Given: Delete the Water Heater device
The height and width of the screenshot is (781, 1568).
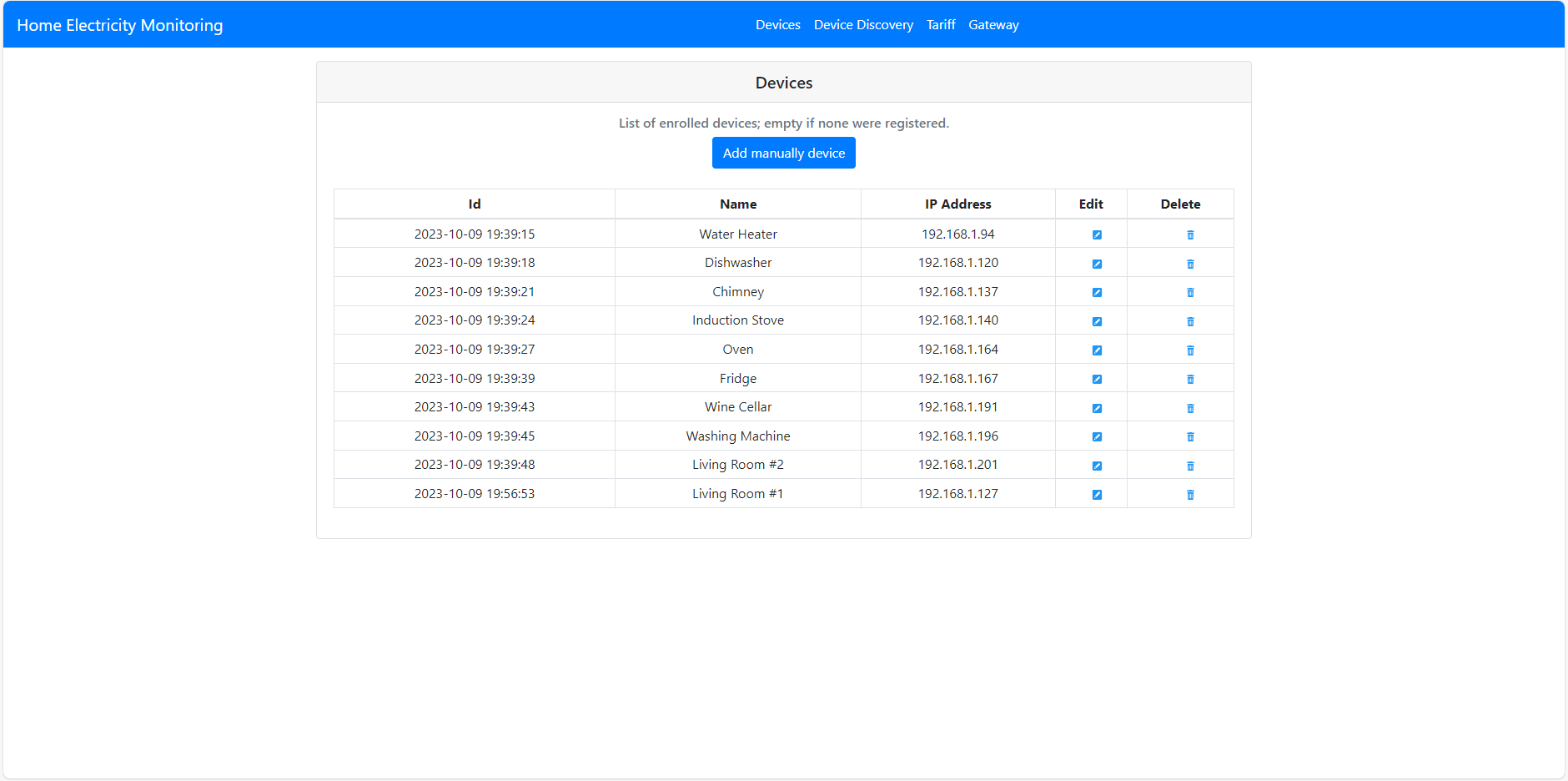Looking at the screenshot, I should tap(1191, 234).
